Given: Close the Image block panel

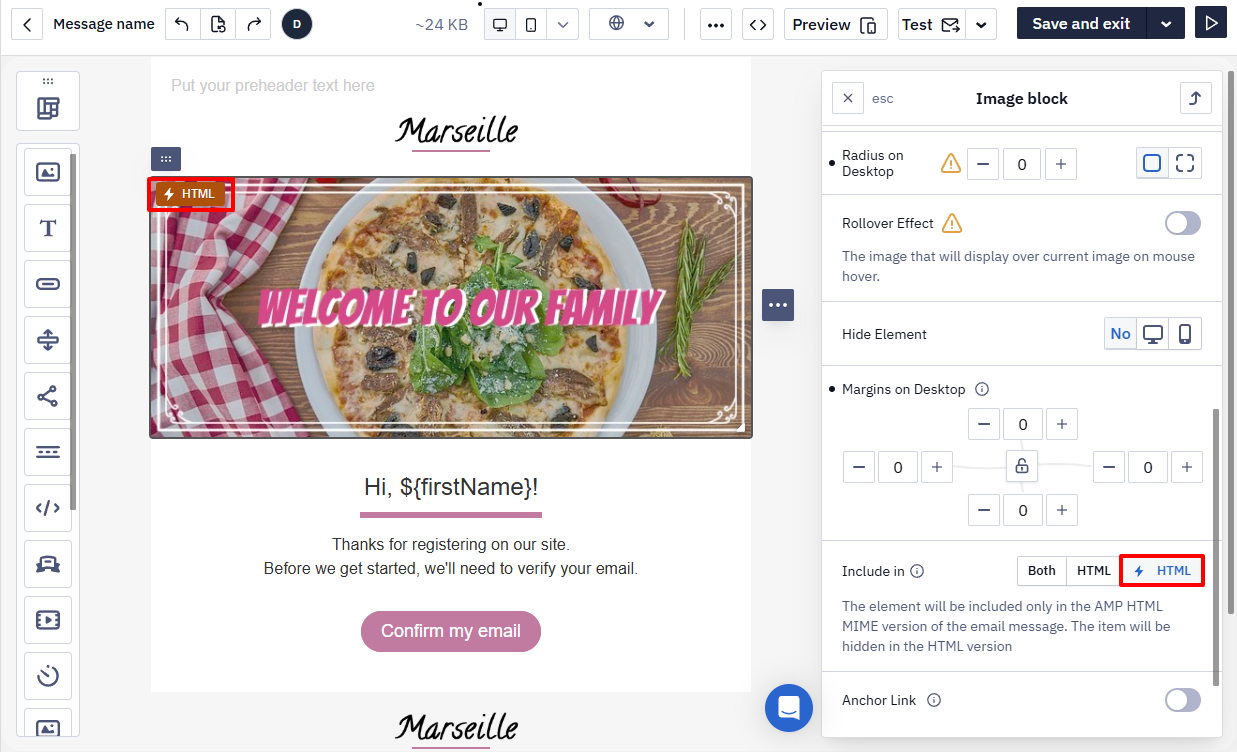Looking at the screenshot, I should click(848, 98).
